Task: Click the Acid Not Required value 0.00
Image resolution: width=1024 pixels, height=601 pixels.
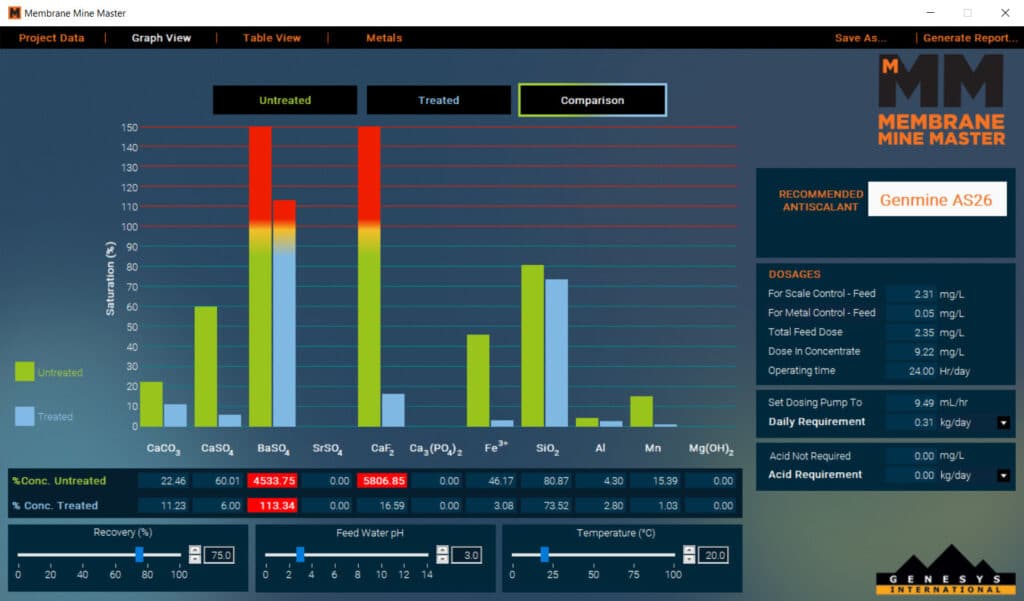Action: coord(911,456)
